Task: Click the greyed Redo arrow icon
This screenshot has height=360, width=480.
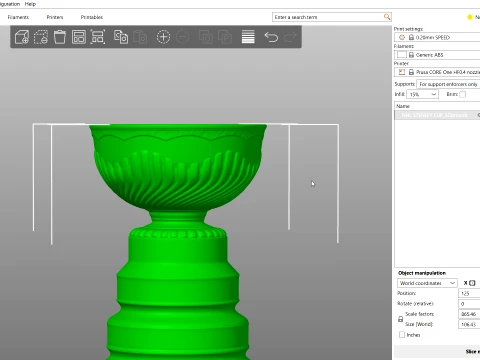Action: pyautogui.click(x=290, y=37)
